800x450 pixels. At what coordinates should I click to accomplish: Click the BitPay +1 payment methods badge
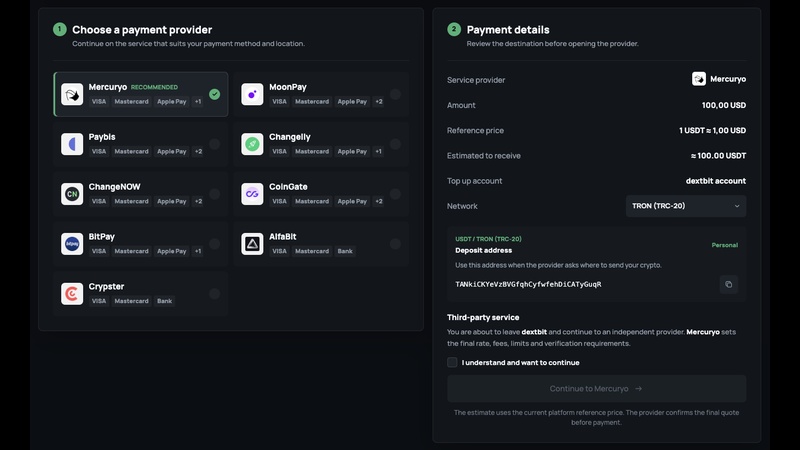tap(198, 251)
